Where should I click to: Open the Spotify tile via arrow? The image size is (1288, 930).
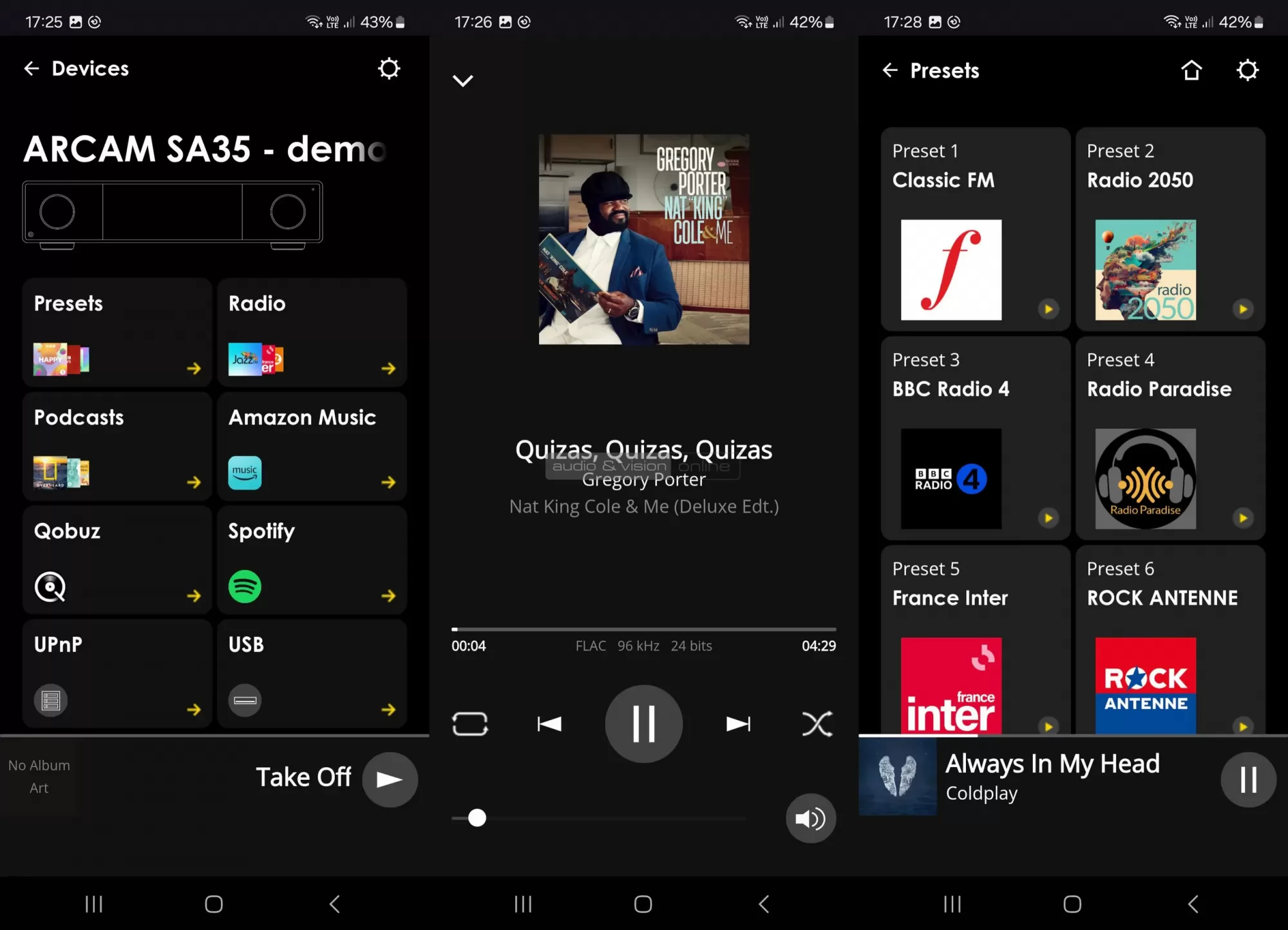click(x=388, y=596)
